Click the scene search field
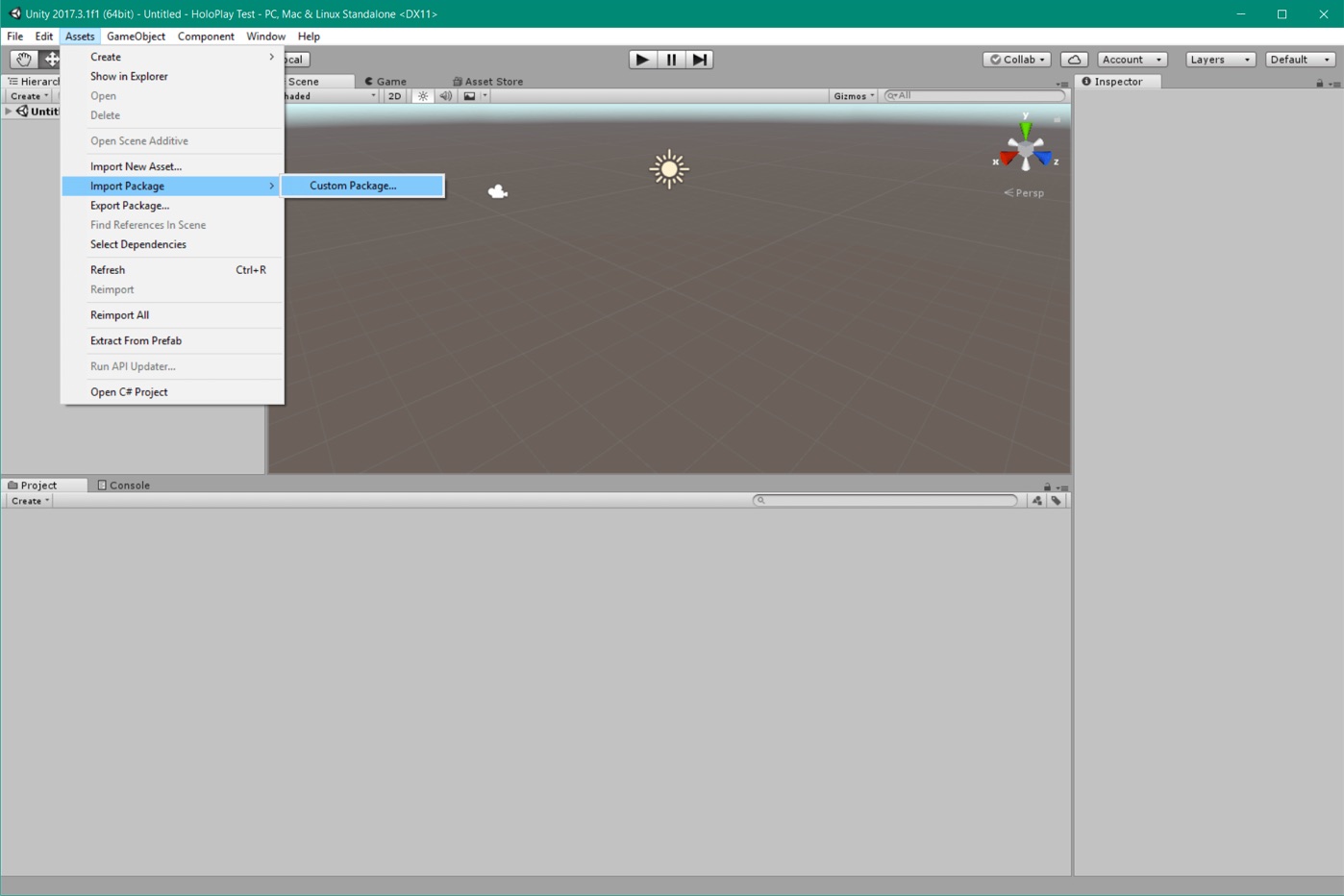Image resolution: width=1344 pixels, height=896 pixels. [x=974, y=96]
